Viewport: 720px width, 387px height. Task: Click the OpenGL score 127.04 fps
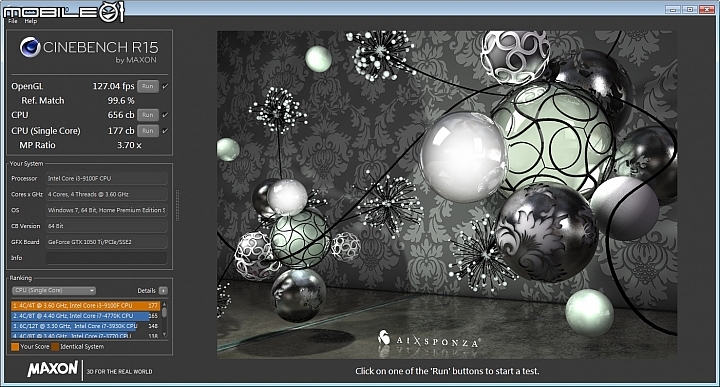point(113,86)
